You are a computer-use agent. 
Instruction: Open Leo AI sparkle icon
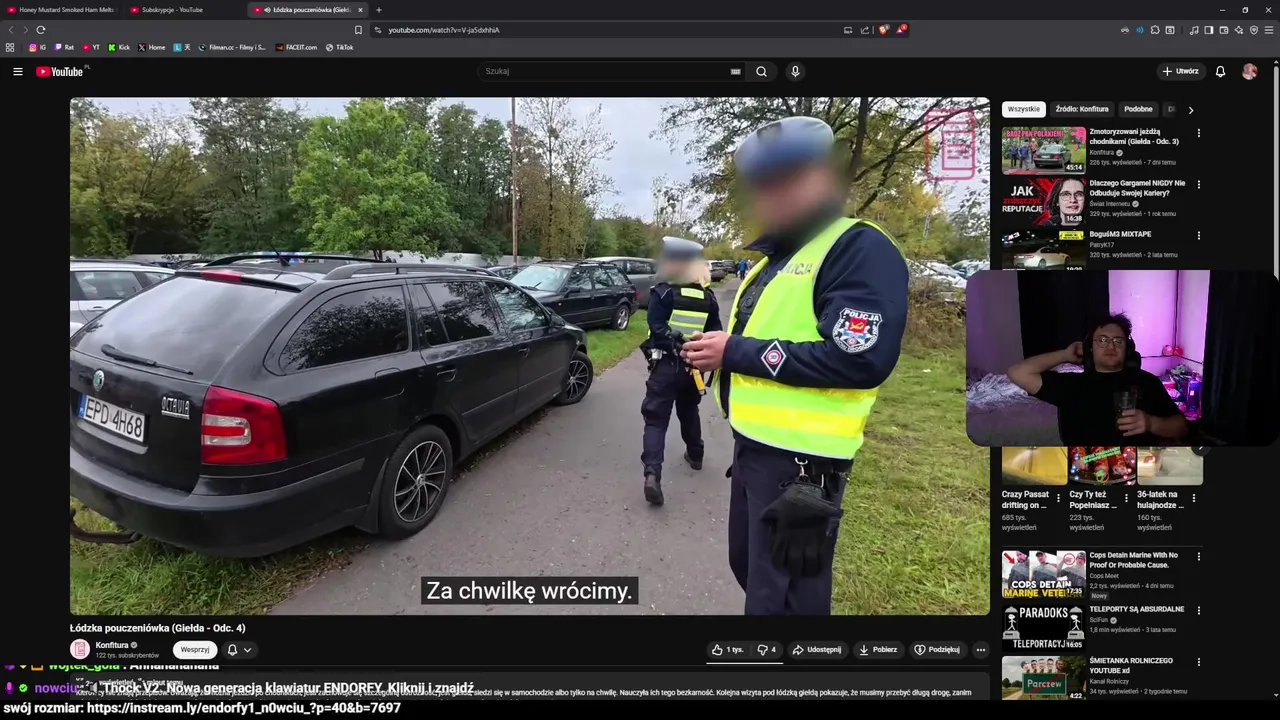point(1239,30)
